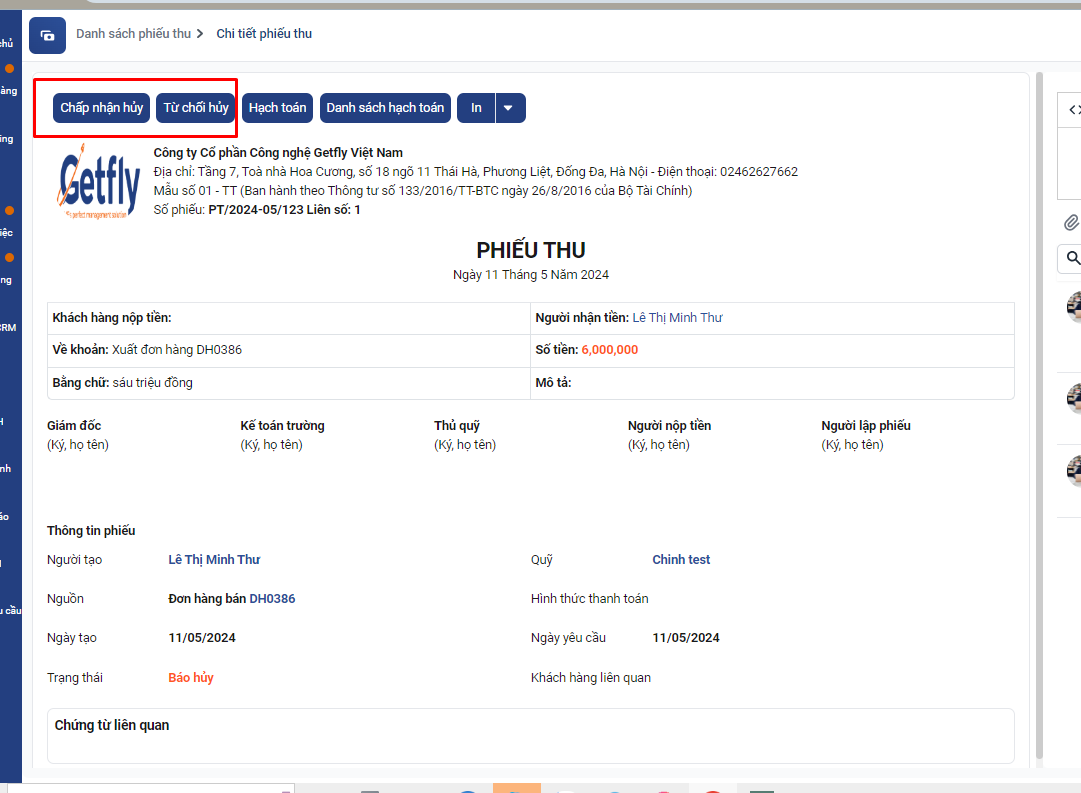Screen dimensions: 1081x793
Task: Go back to Danh sách phiếu thu breadcrumb
Action: click(x=133, y=34)
